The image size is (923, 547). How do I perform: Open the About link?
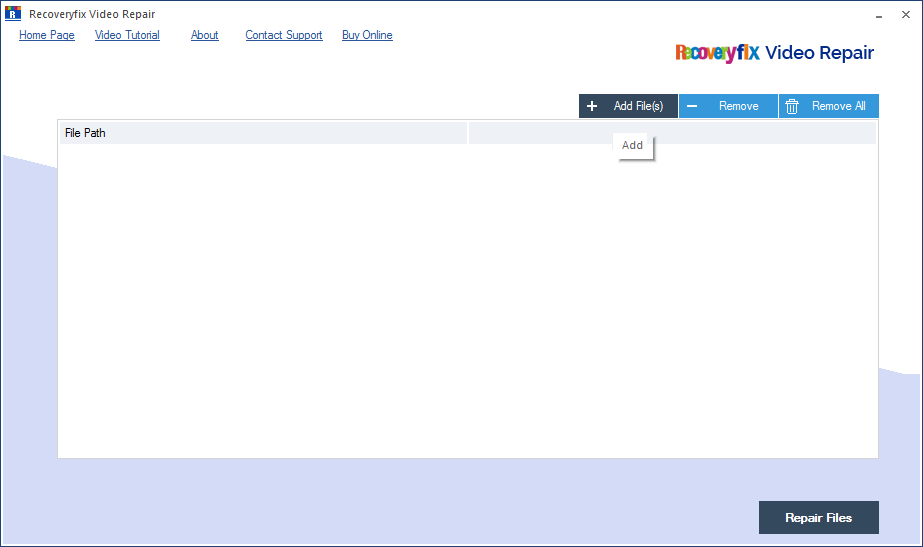[204, 35]
